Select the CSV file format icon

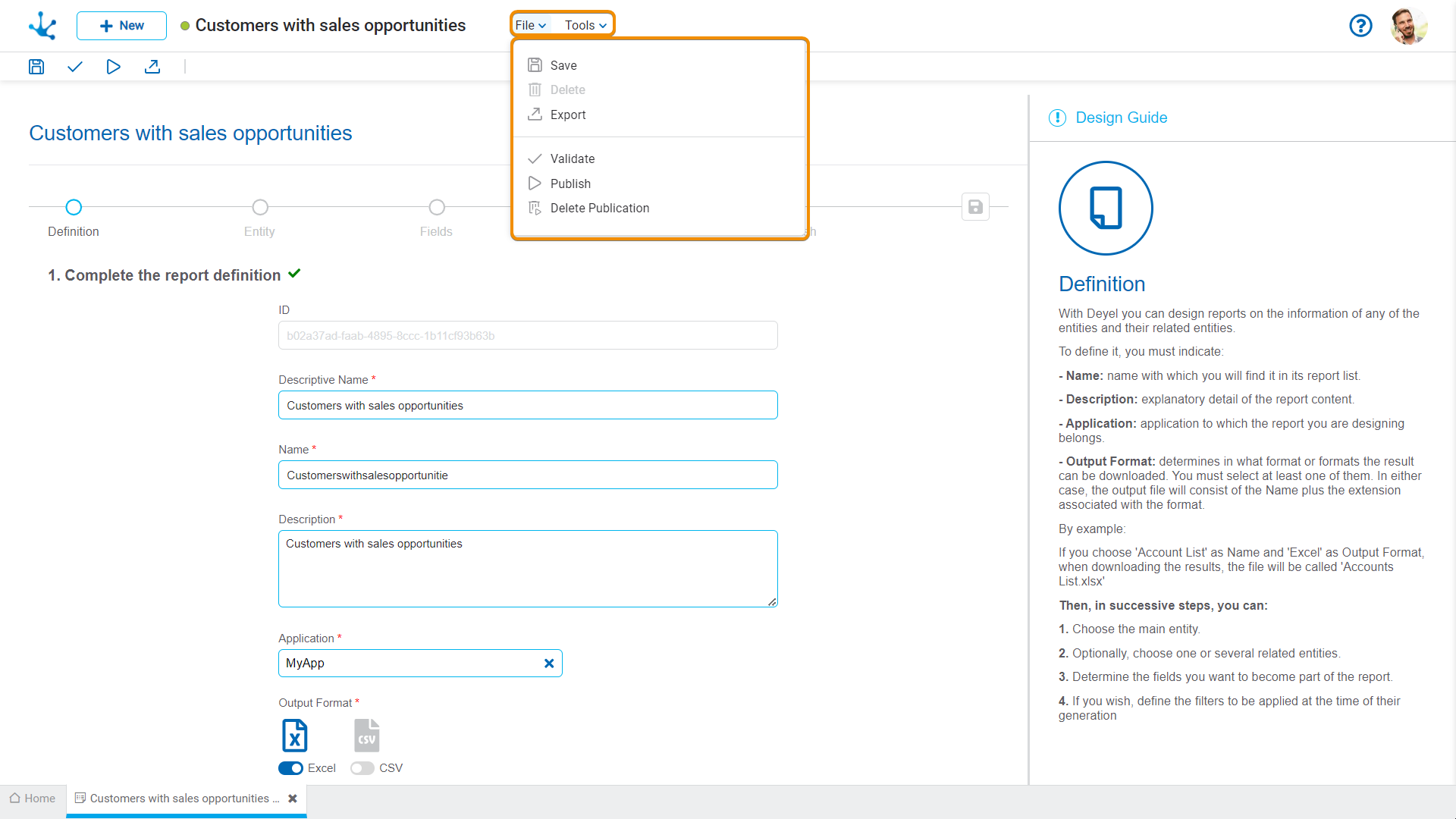pos(366,736)
